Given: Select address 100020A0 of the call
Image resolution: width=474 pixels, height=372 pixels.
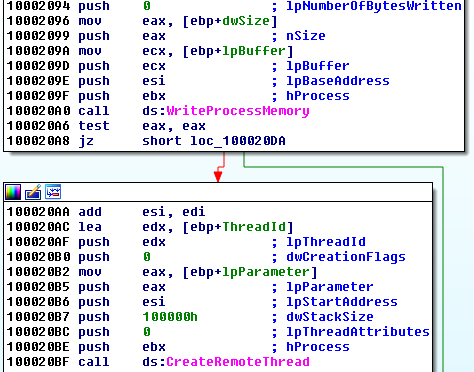Looking at the screenshot, I should coord(38,111).
